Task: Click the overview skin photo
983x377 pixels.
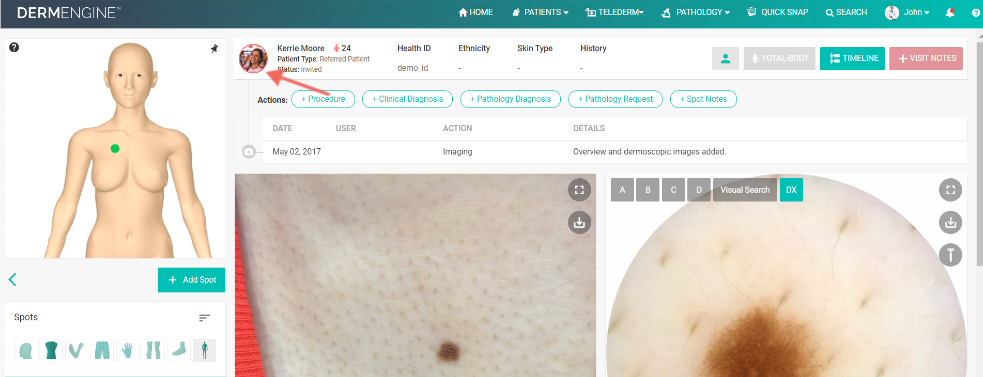Action: (x=416, y=275)
